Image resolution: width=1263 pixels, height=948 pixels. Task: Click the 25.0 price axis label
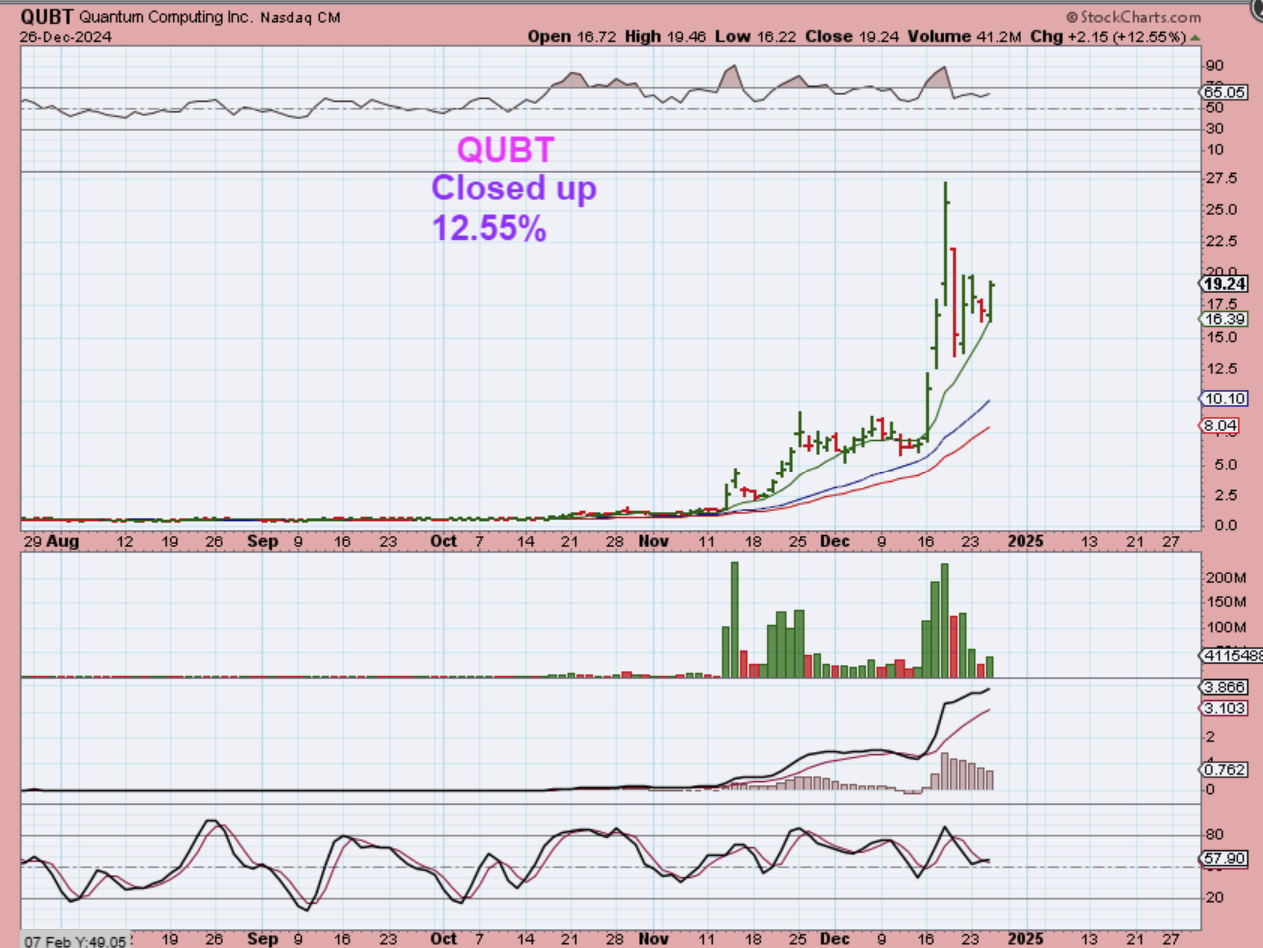pos(1220,209)
